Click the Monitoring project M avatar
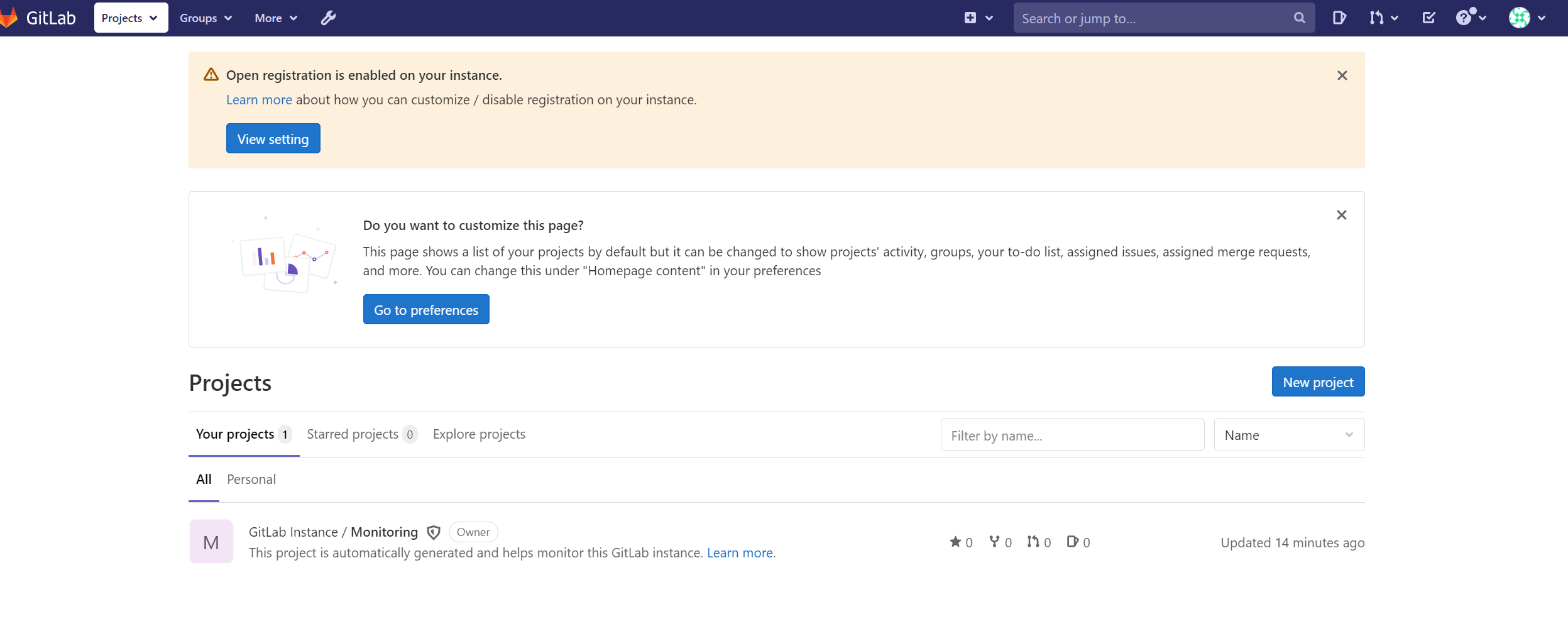 point(211,542)
